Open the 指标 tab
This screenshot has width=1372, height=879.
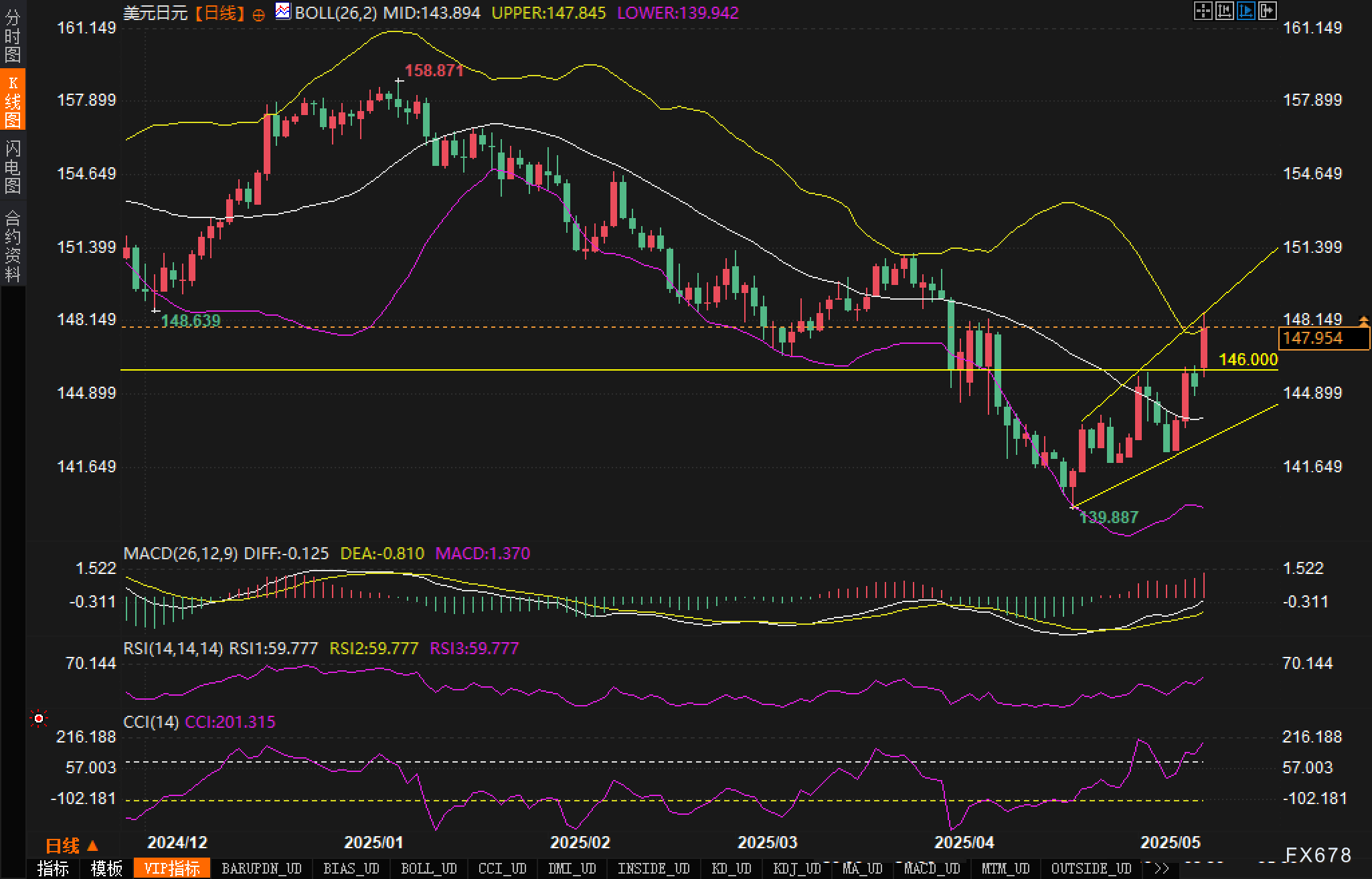click(x=53, y=868)
